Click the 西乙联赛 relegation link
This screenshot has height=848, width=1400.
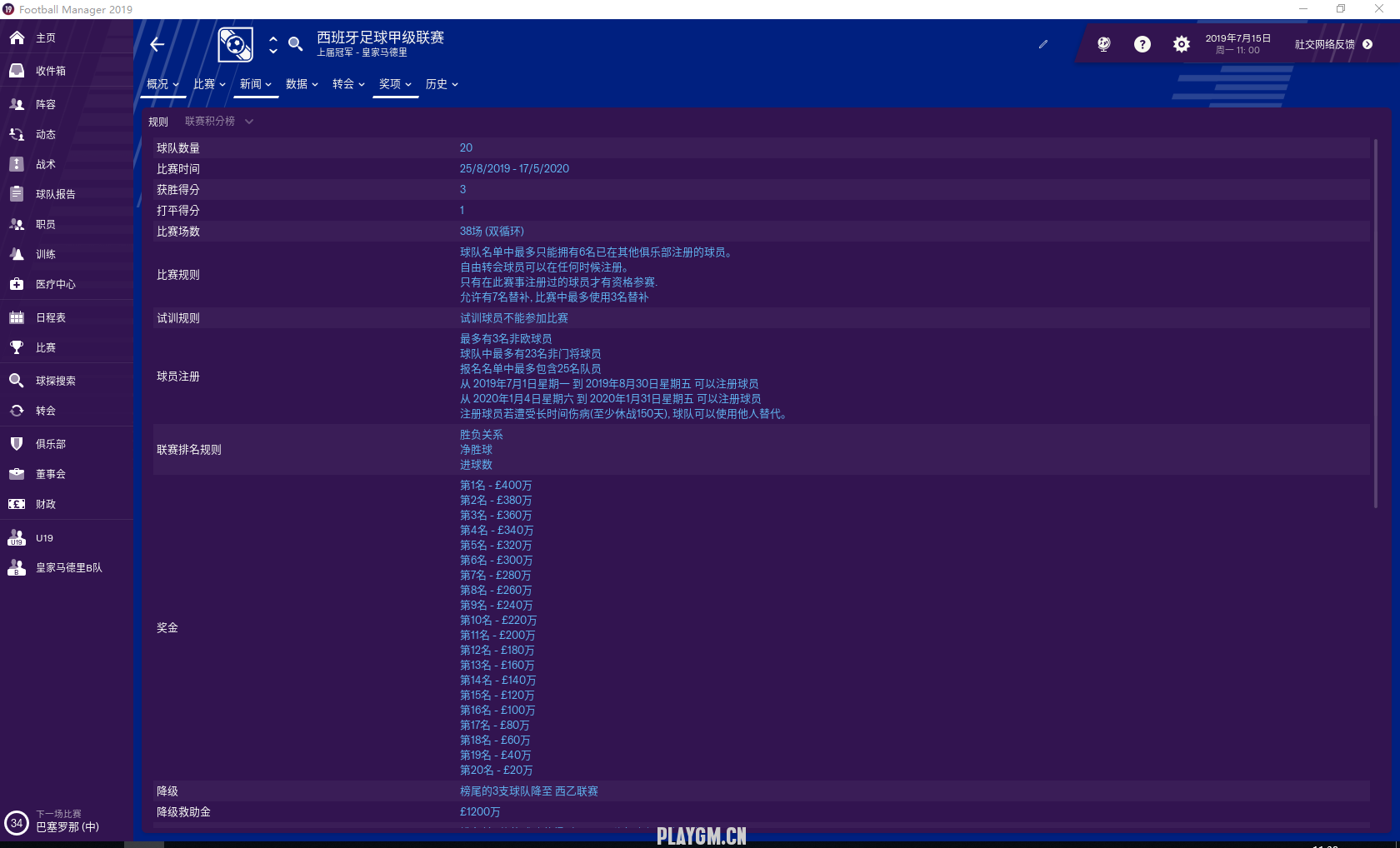click(576, 791)
